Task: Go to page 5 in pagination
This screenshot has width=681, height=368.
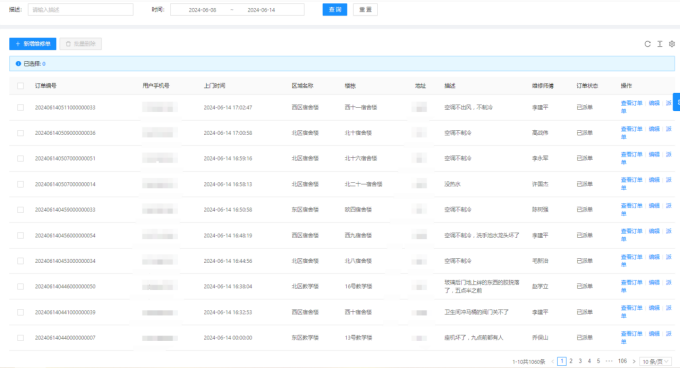Action: [598, 361]
